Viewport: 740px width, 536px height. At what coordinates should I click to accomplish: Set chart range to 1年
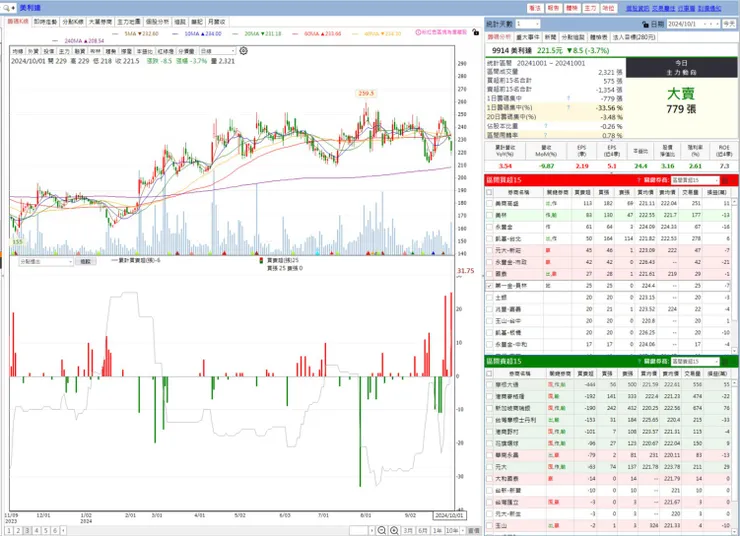tap(437, 531)
